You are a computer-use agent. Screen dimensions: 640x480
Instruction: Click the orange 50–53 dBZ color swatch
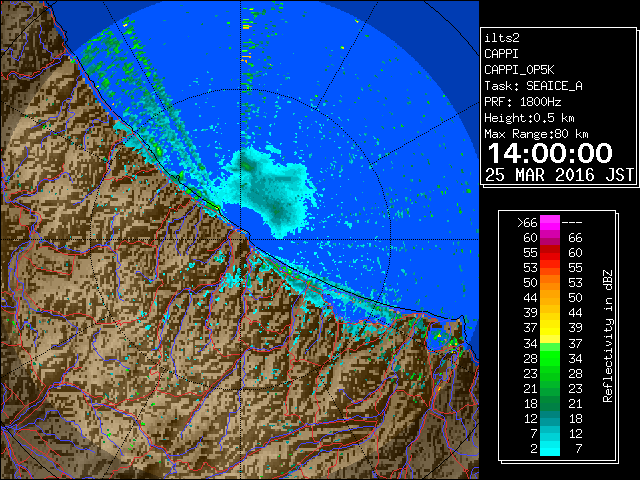[x=550, y=283]
